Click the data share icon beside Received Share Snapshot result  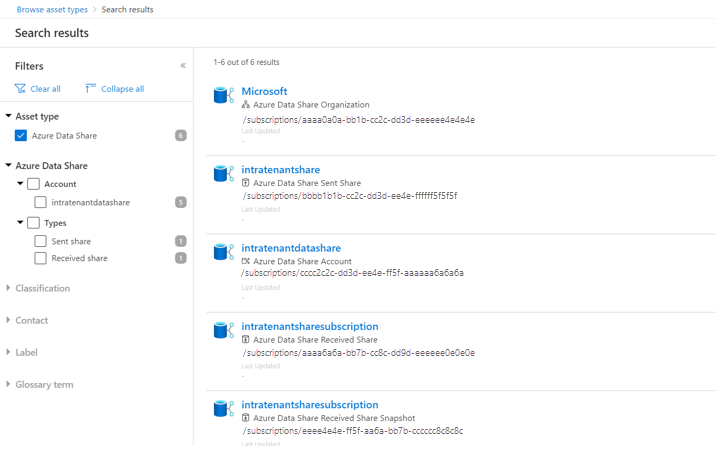pos(224,409)
